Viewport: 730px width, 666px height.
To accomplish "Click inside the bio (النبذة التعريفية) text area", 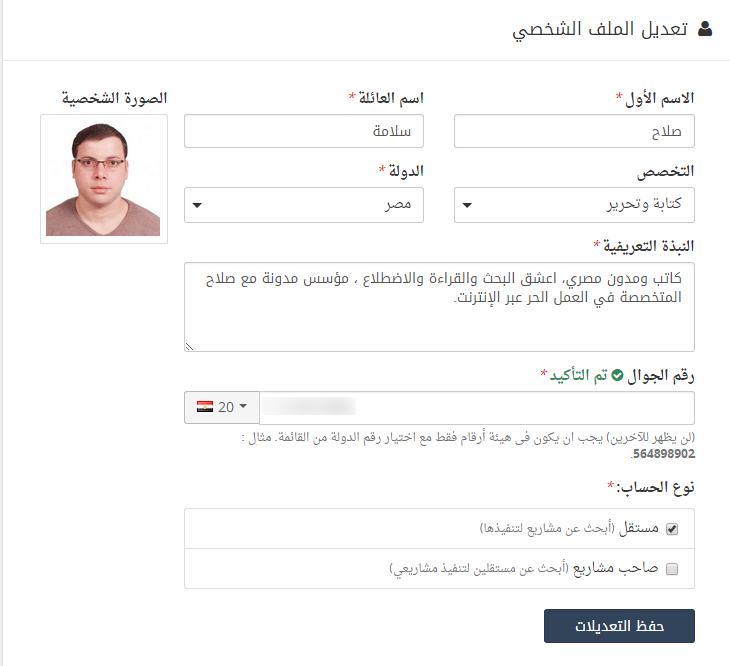I will (x=439, y=307).
